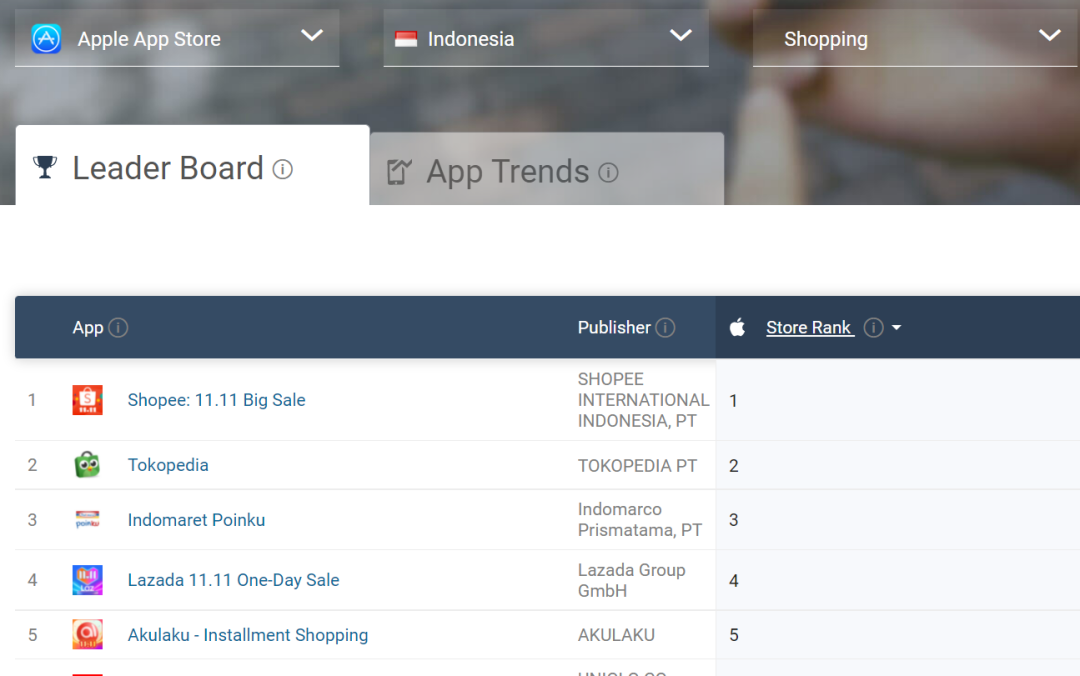This screenshot has height=676, width=1080.
Task: Click the Lazada app icon
Action: click(x=87, y=580)
